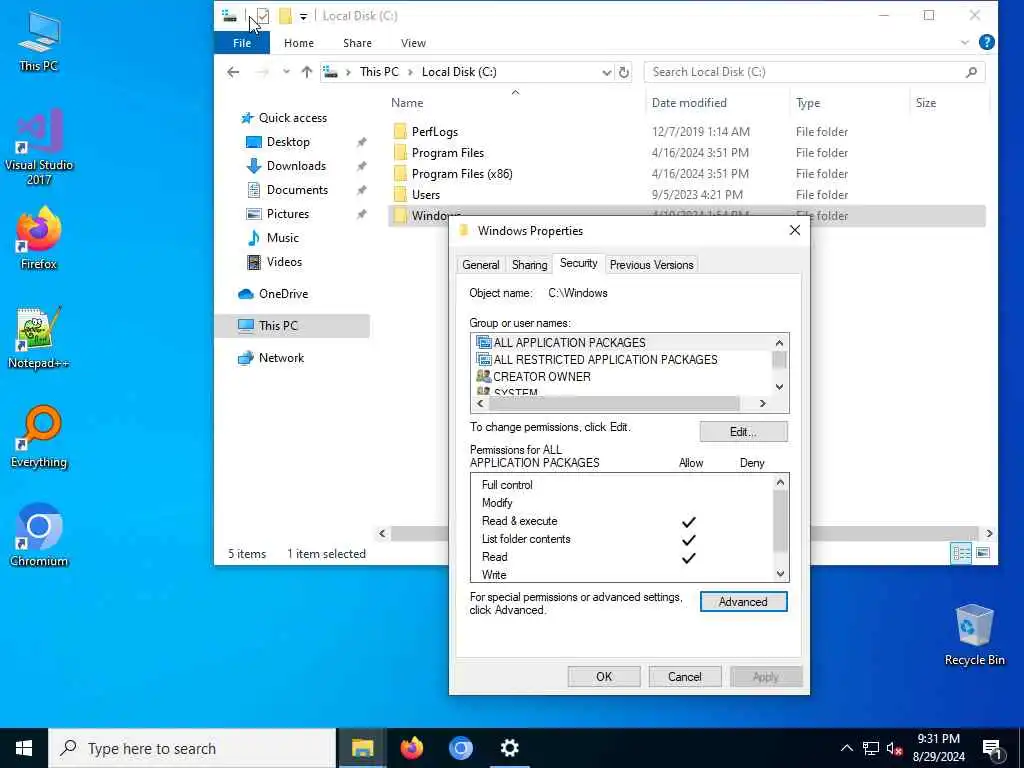1024x768 pixels.
Task: Open Everything search desktop shortcut
Action: pos(39,437)
